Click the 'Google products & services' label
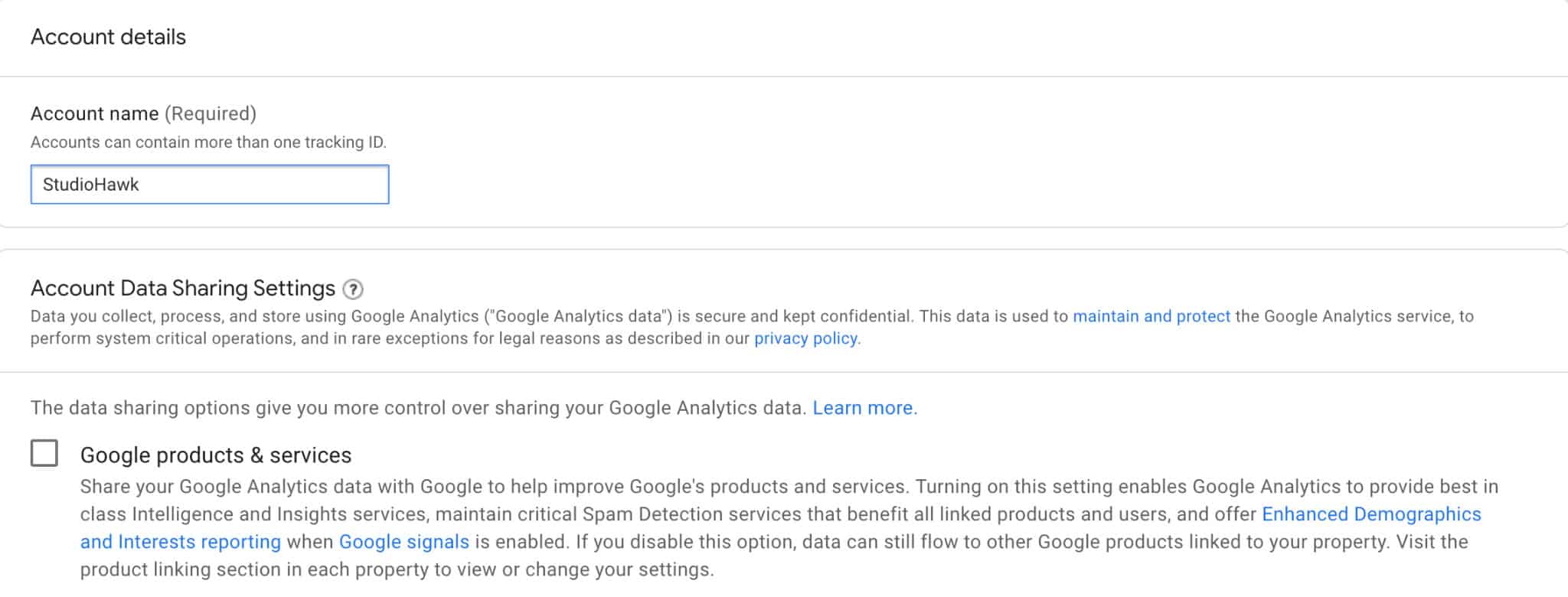Viewport: 1568px width, 597px height. (216, 455)
